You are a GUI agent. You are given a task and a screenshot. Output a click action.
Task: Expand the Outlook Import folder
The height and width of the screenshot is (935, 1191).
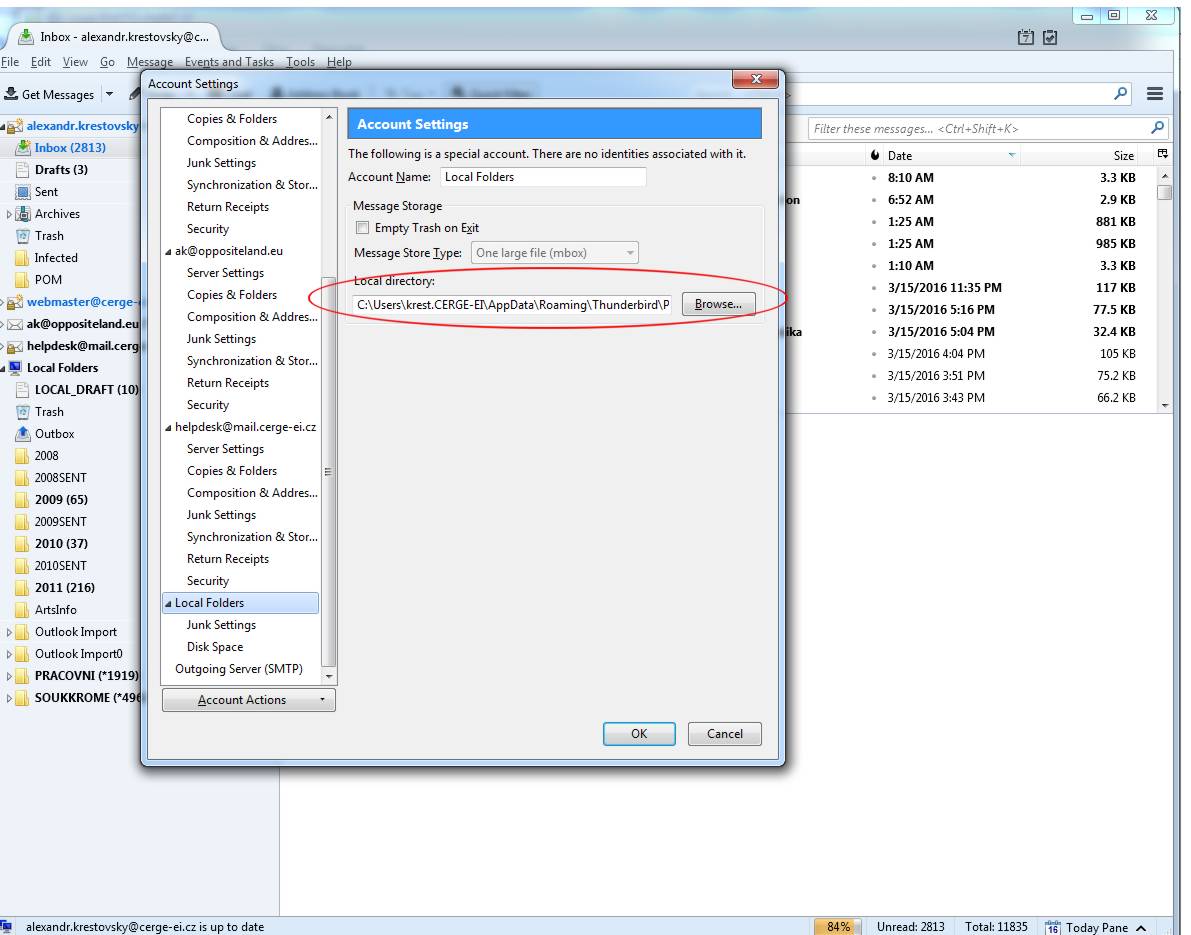click(x=10, y=632)
